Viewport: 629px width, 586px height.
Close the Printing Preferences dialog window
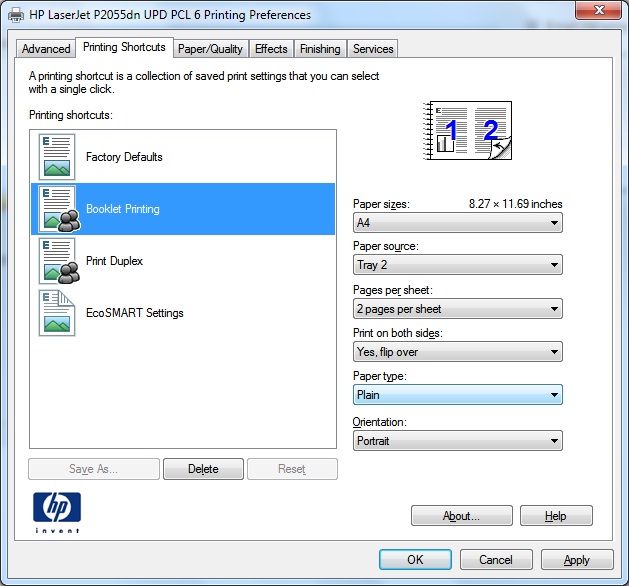point(599,10)
